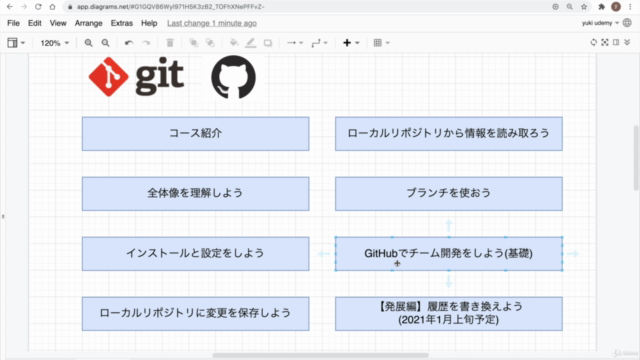This screenshot has width=640, height=360.
Task: Open the browser extensions puzzle icon
Action: 601,7
